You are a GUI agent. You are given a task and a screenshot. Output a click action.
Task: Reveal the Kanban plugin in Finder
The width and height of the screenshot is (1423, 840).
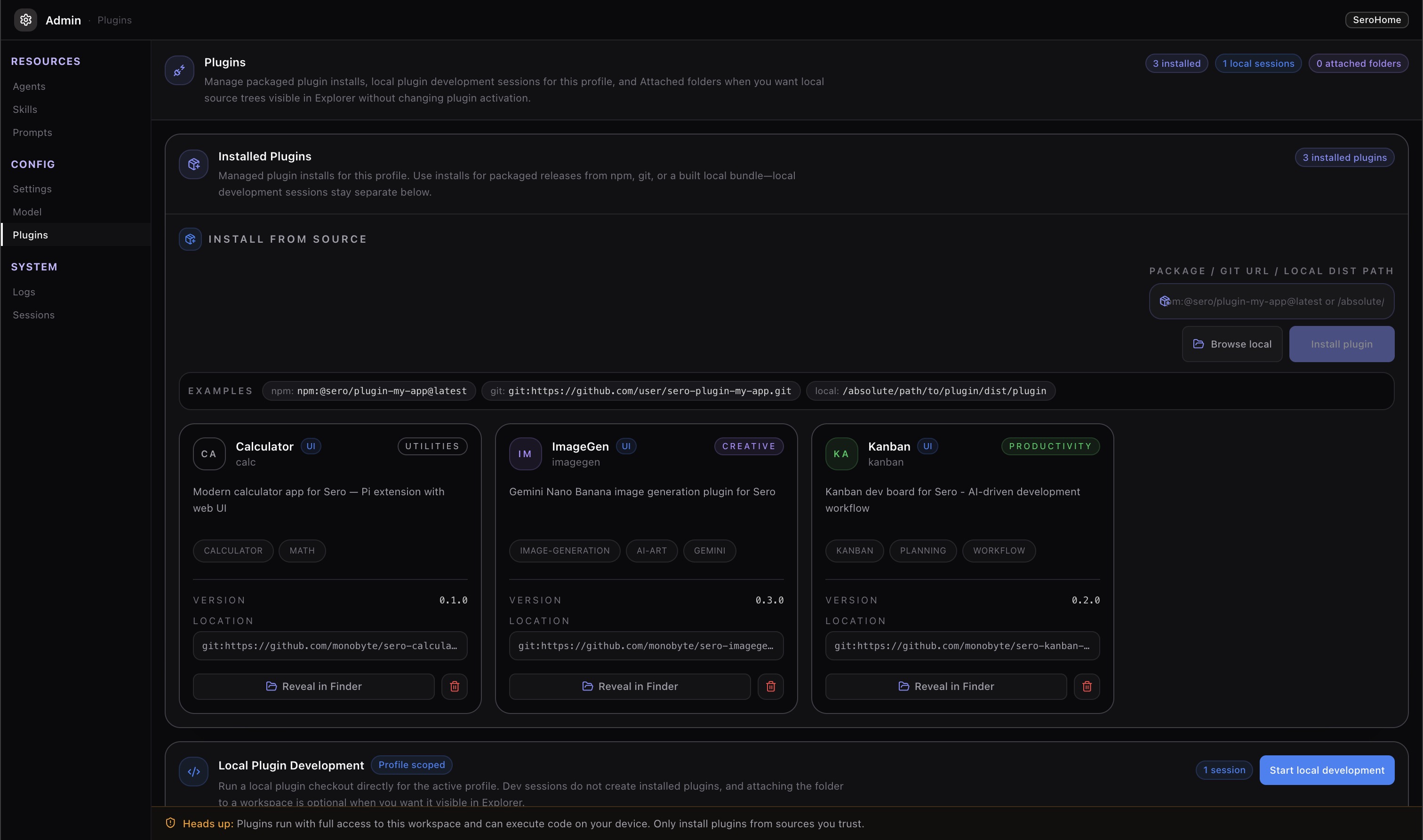pyautogui.click(x=946, y=686)
